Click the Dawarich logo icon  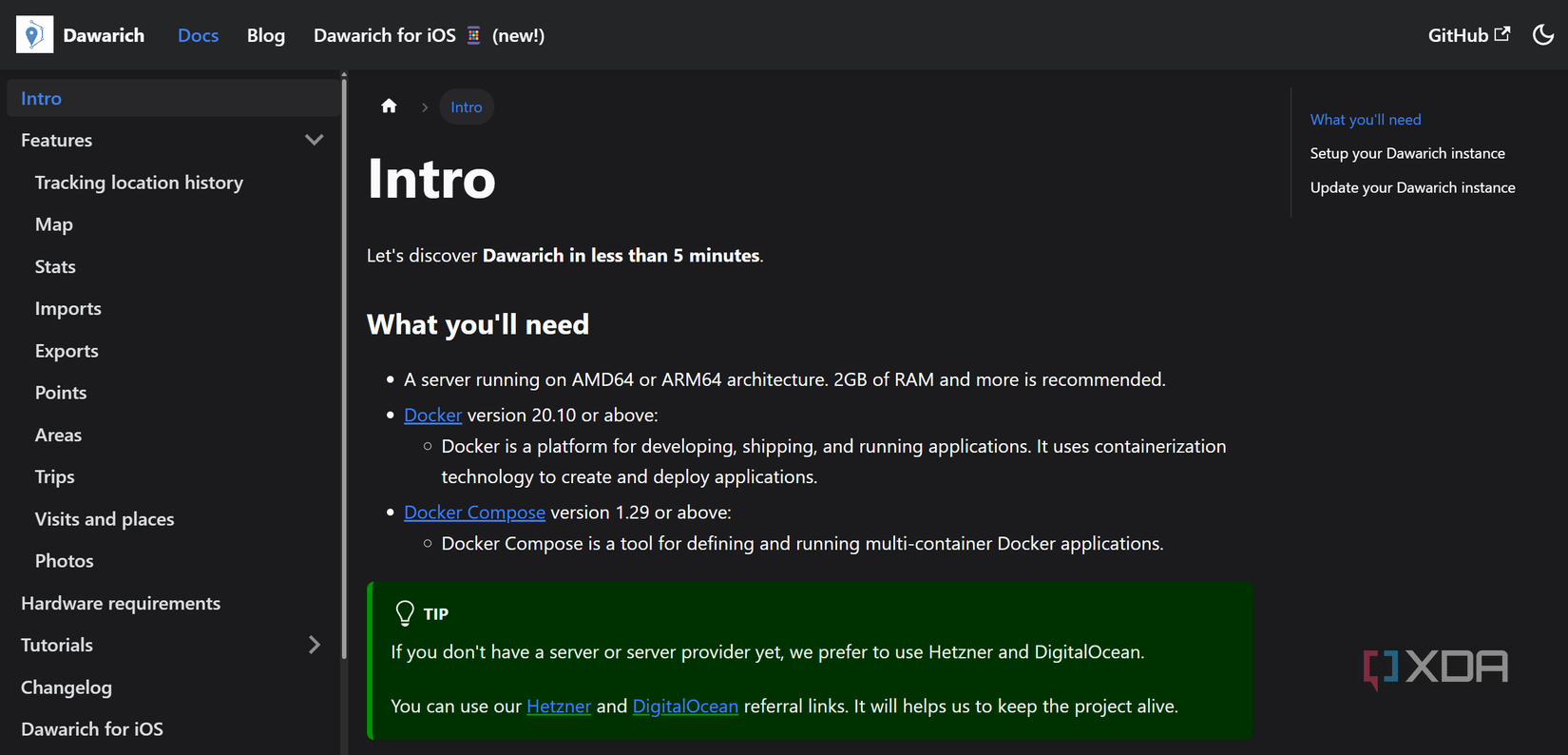tap(34, 35)
